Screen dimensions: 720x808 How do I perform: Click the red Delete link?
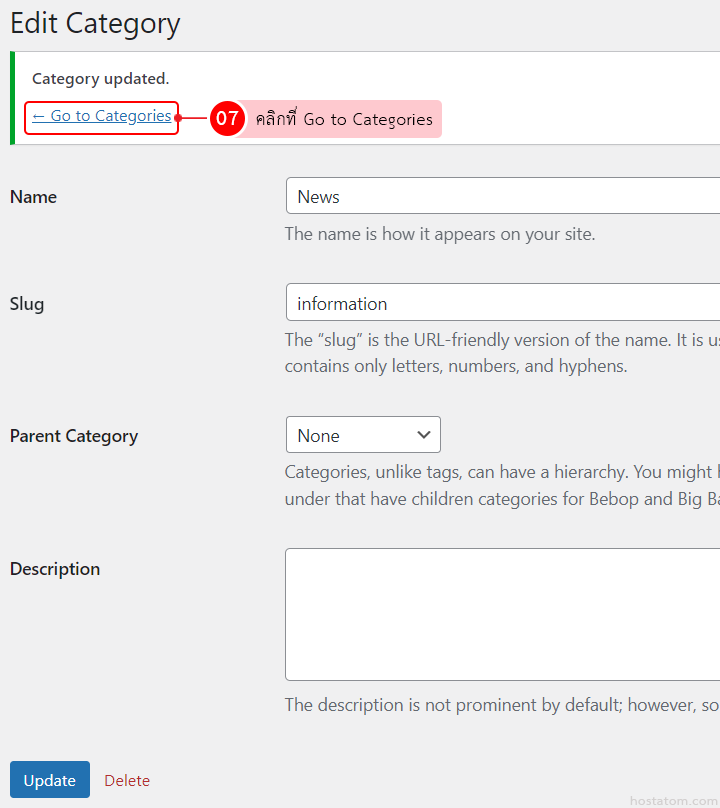[x=127, y=780]
